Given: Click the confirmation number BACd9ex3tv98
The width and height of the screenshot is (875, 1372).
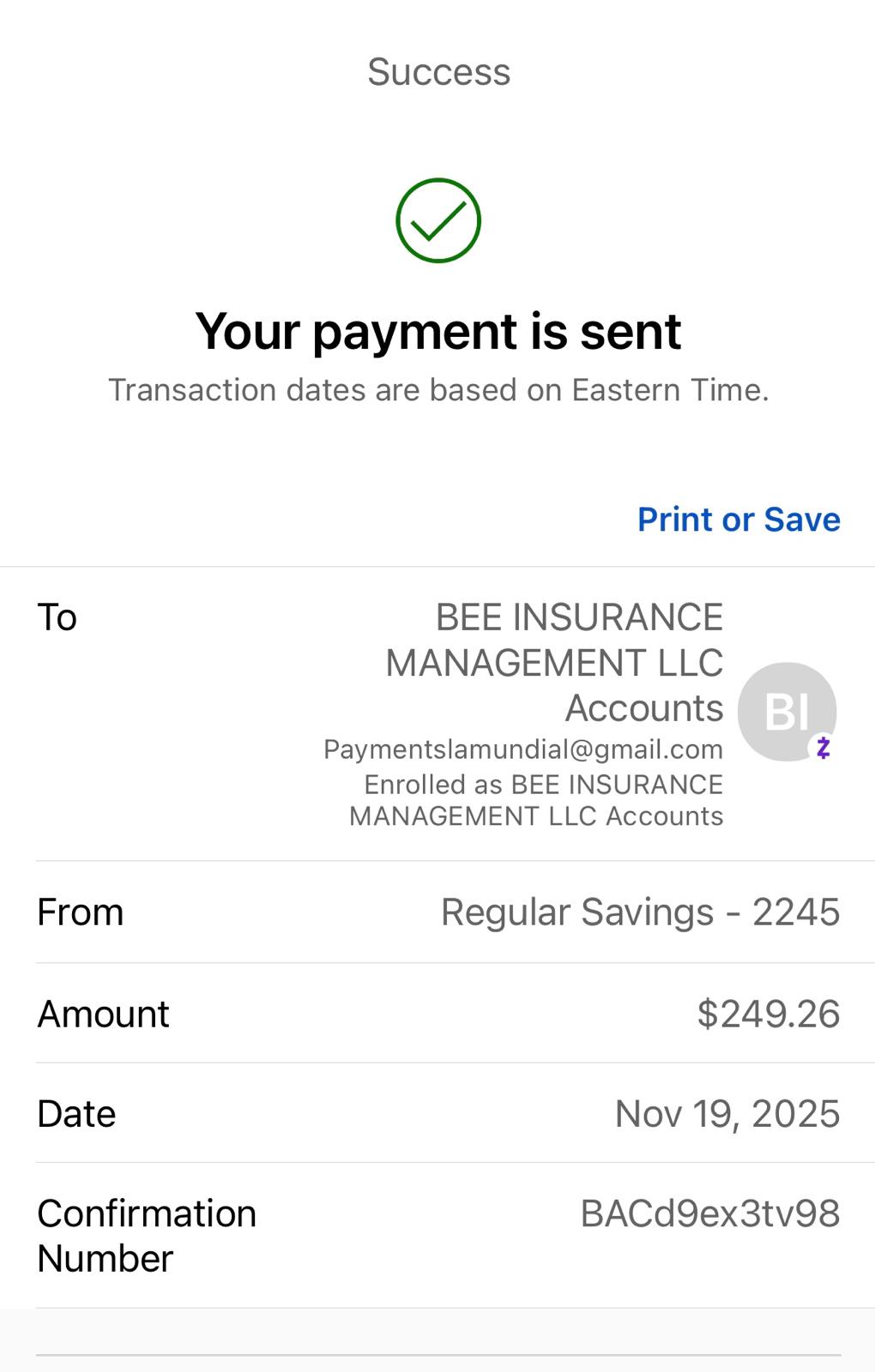Looking at the screenshot, I should tap(709, 1213).
